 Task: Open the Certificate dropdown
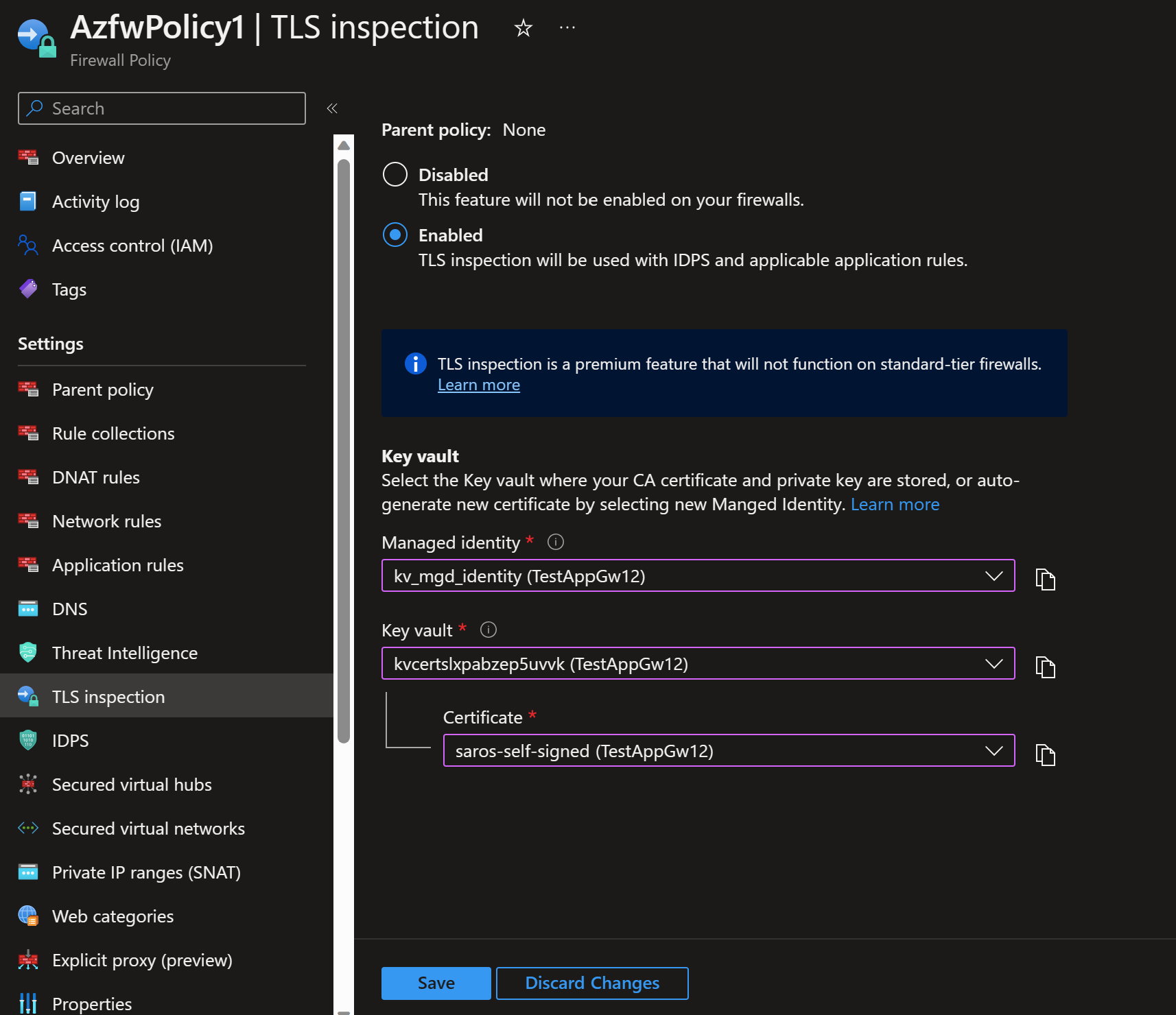729,750
